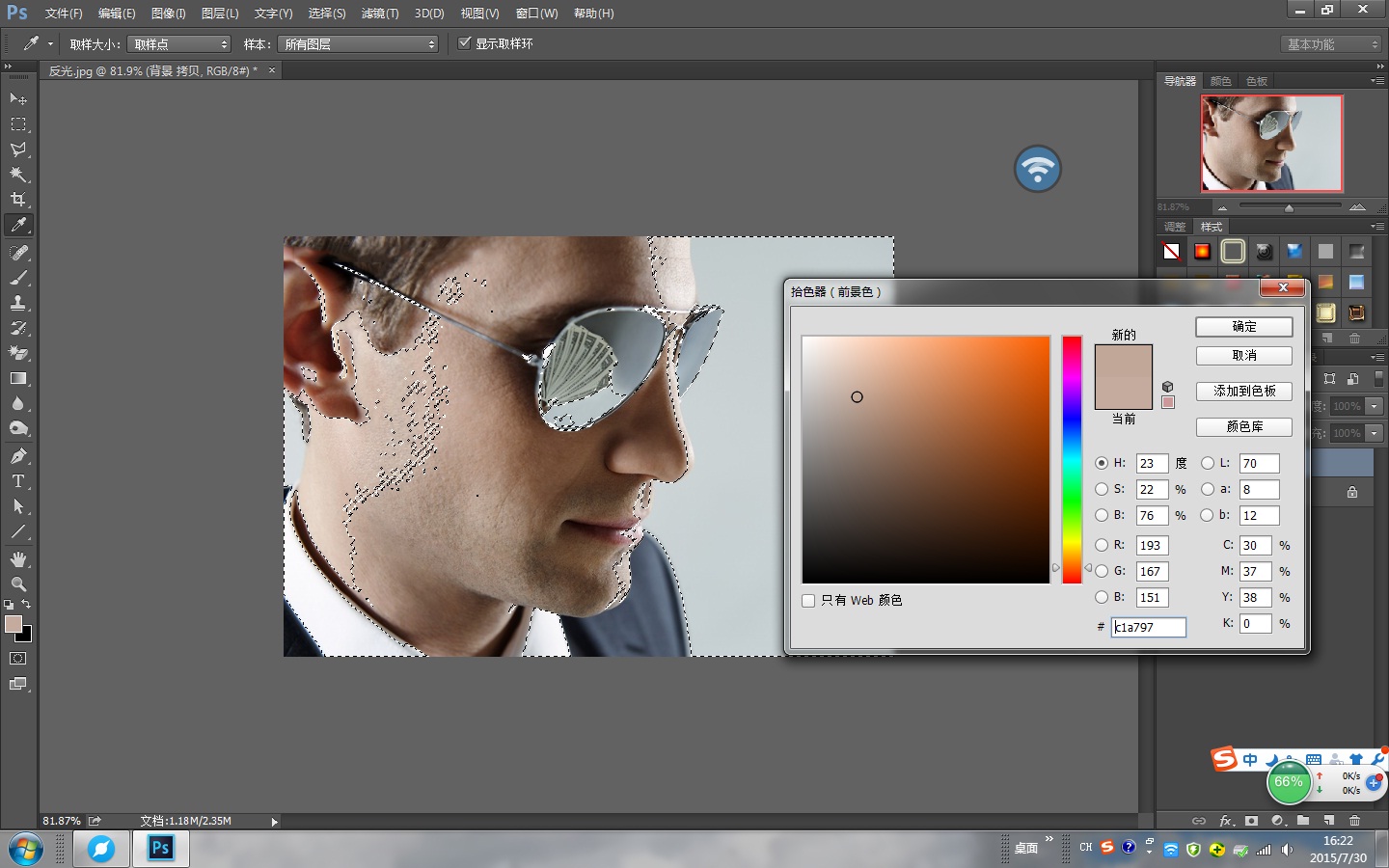Select the Zoom tool in toolbar
Screen dimensions: 1389x868
pos(18,584)
